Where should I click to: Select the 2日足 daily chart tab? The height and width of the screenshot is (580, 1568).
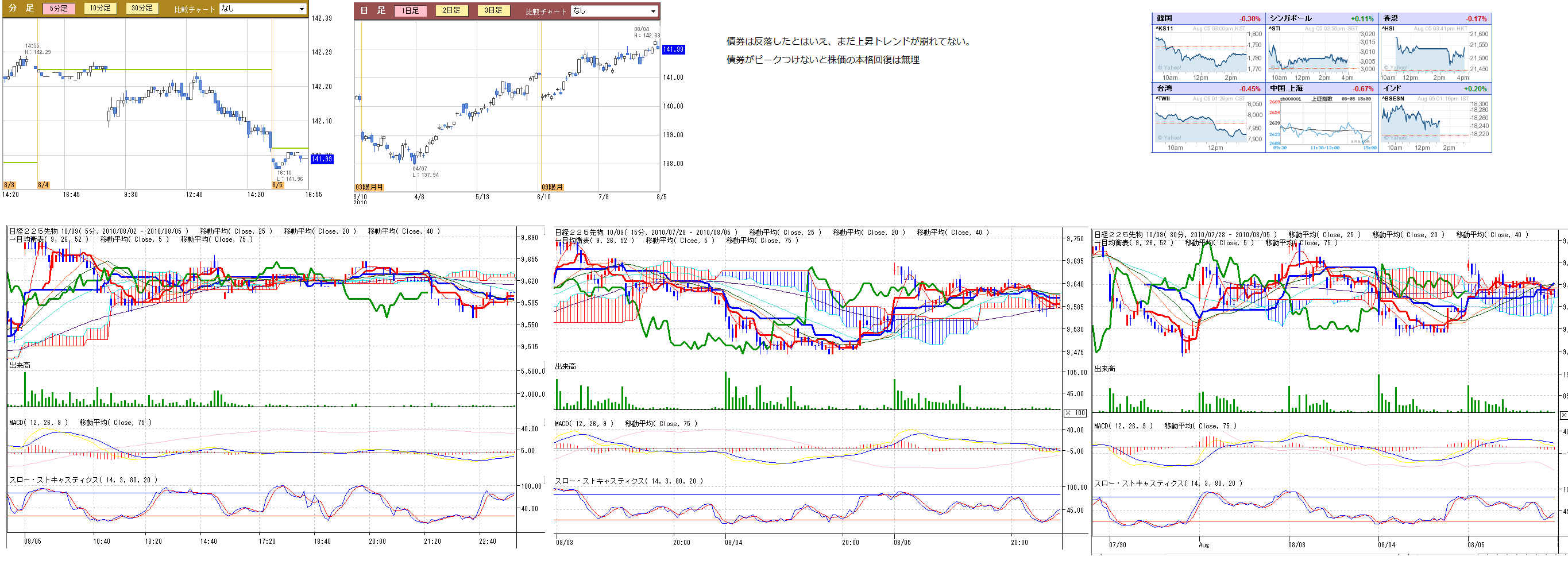(x=451, y=11)
